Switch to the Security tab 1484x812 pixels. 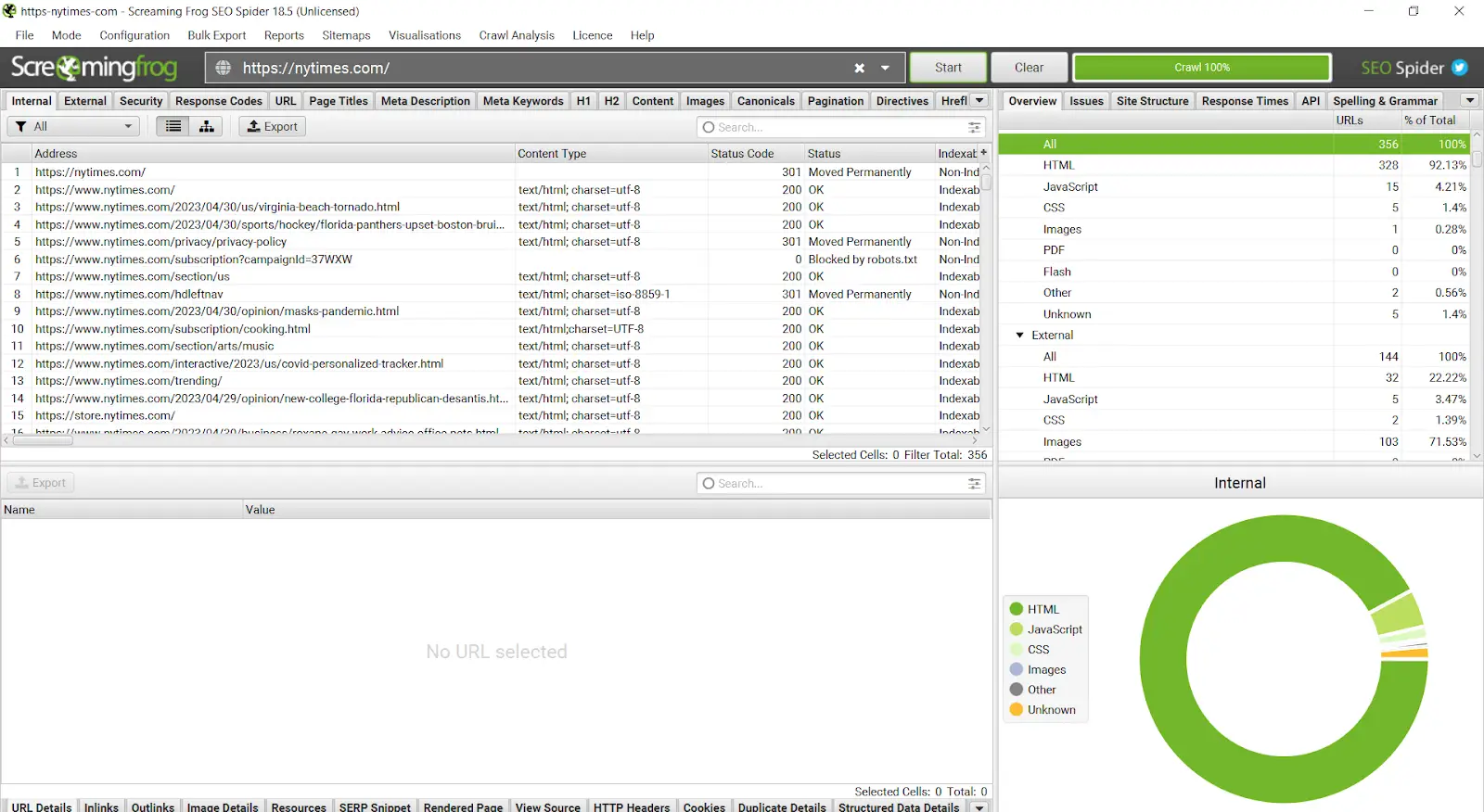tap(141, 101)
